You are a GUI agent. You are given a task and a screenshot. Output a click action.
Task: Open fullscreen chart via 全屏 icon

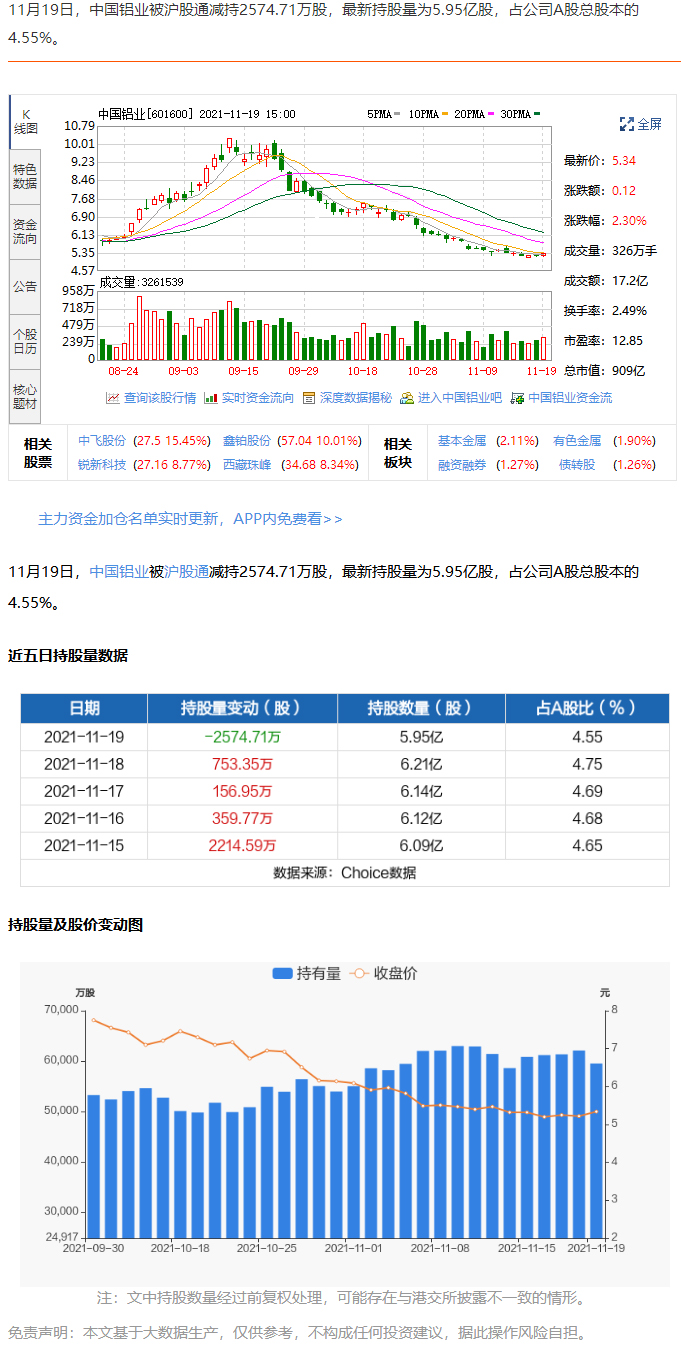pyautogui.click(x=640, y=124)
